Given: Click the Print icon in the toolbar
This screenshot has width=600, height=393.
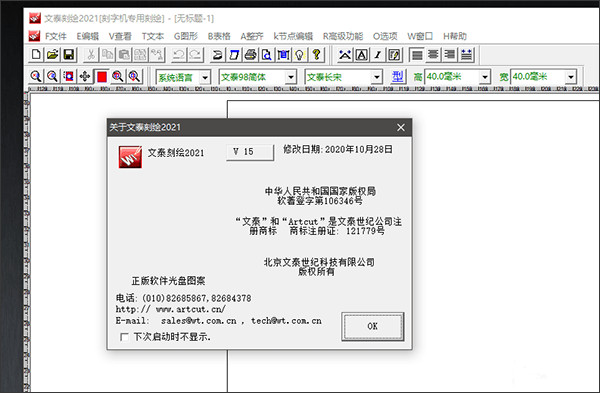Looking at the screenshot, I should pyautogui.click(x=251, y=55).
